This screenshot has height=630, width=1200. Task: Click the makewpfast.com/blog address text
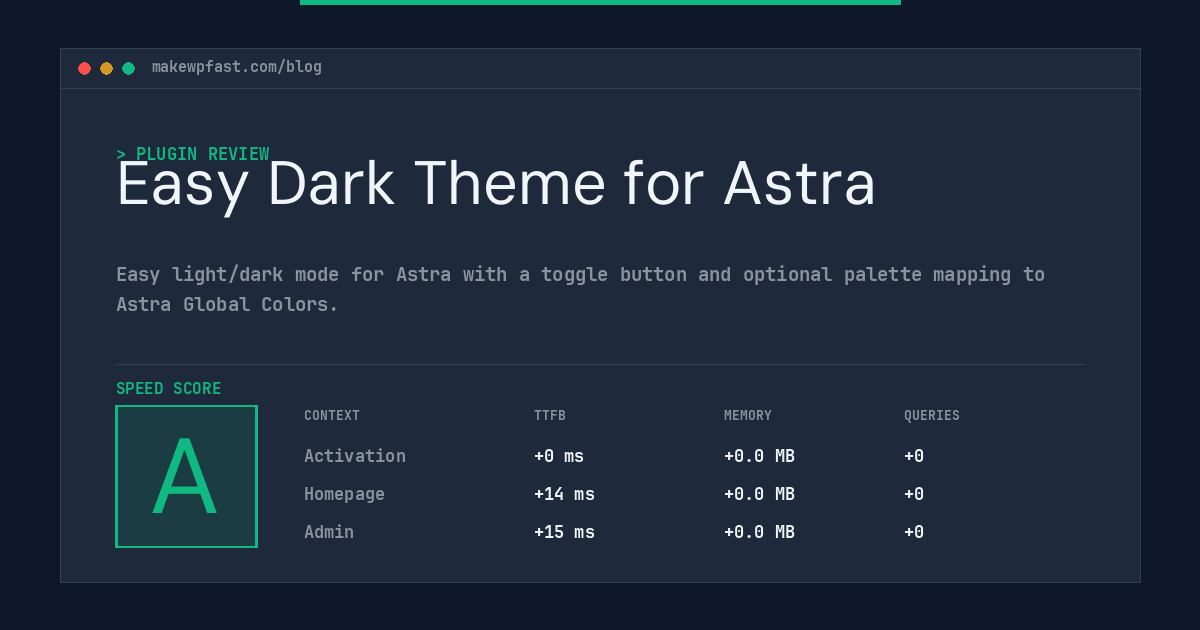pos(237,67)
